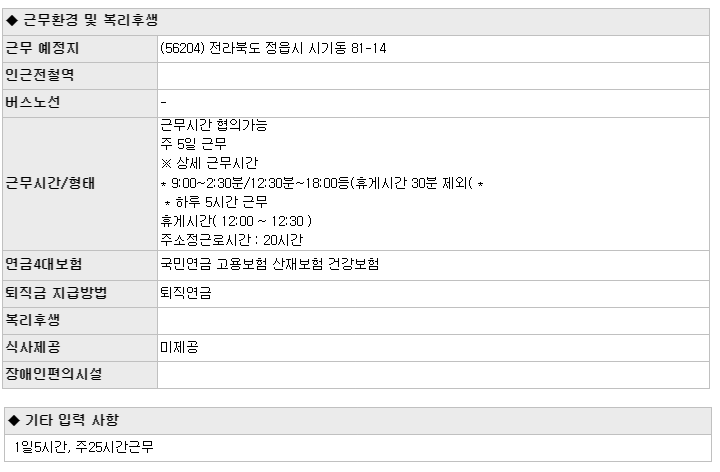Select the 장애인편의시설 label cell
720x472 pixels.
point(80,375)
